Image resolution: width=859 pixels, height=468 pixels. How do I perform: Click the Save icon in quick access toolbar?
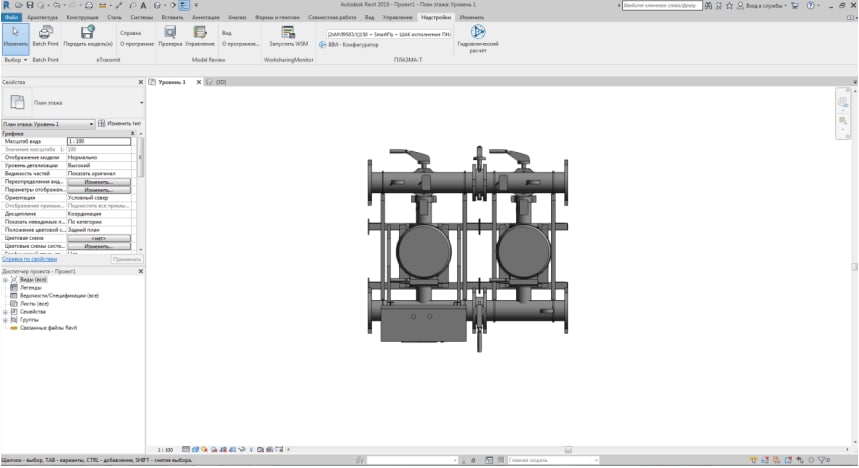[30, 5]
